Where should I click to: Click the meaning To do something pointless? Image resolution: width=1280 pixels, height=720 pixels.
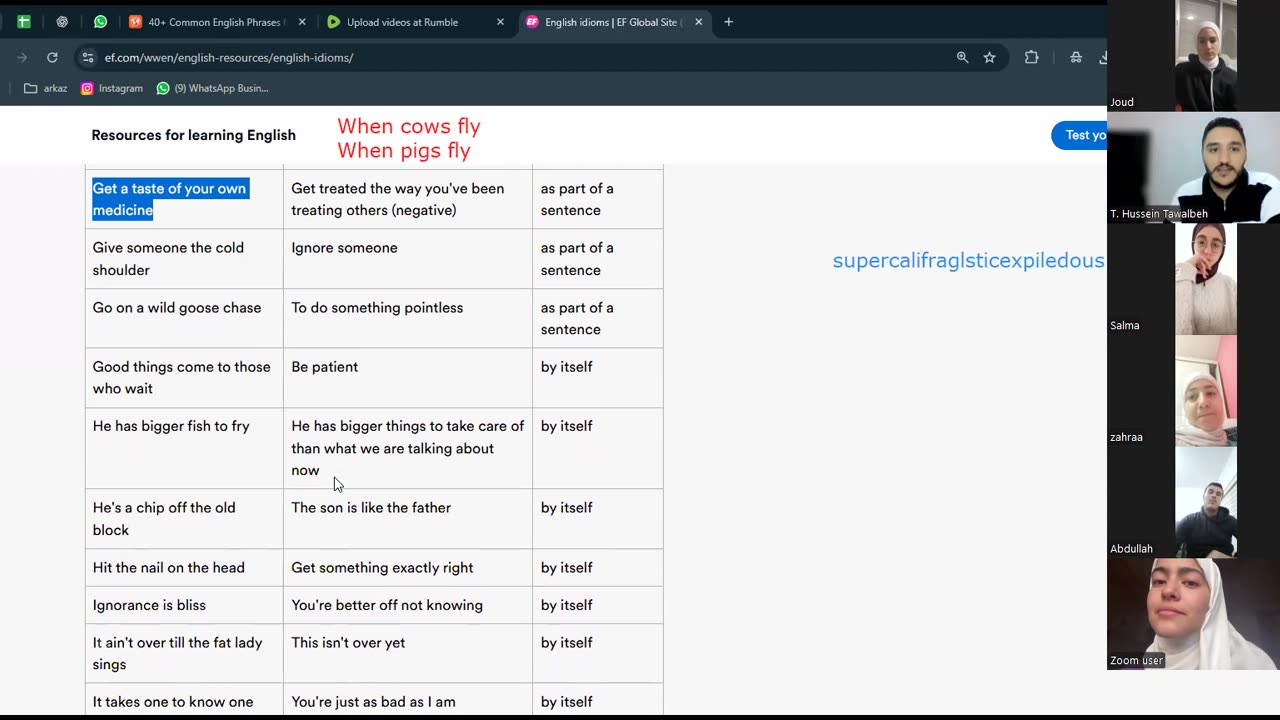(377, 308)
